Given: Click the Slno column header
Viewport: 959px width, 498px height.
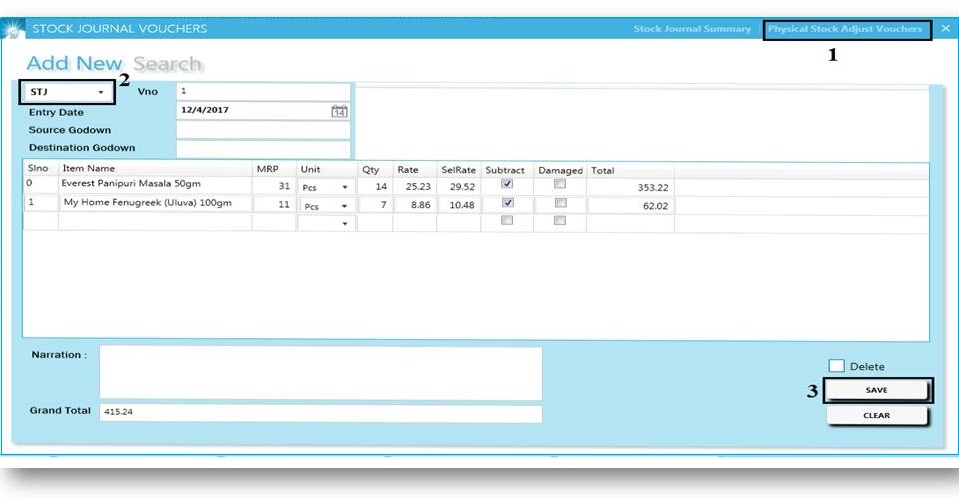Looking at the screenshot, I should pyautogui.click(x=38, y=168).
